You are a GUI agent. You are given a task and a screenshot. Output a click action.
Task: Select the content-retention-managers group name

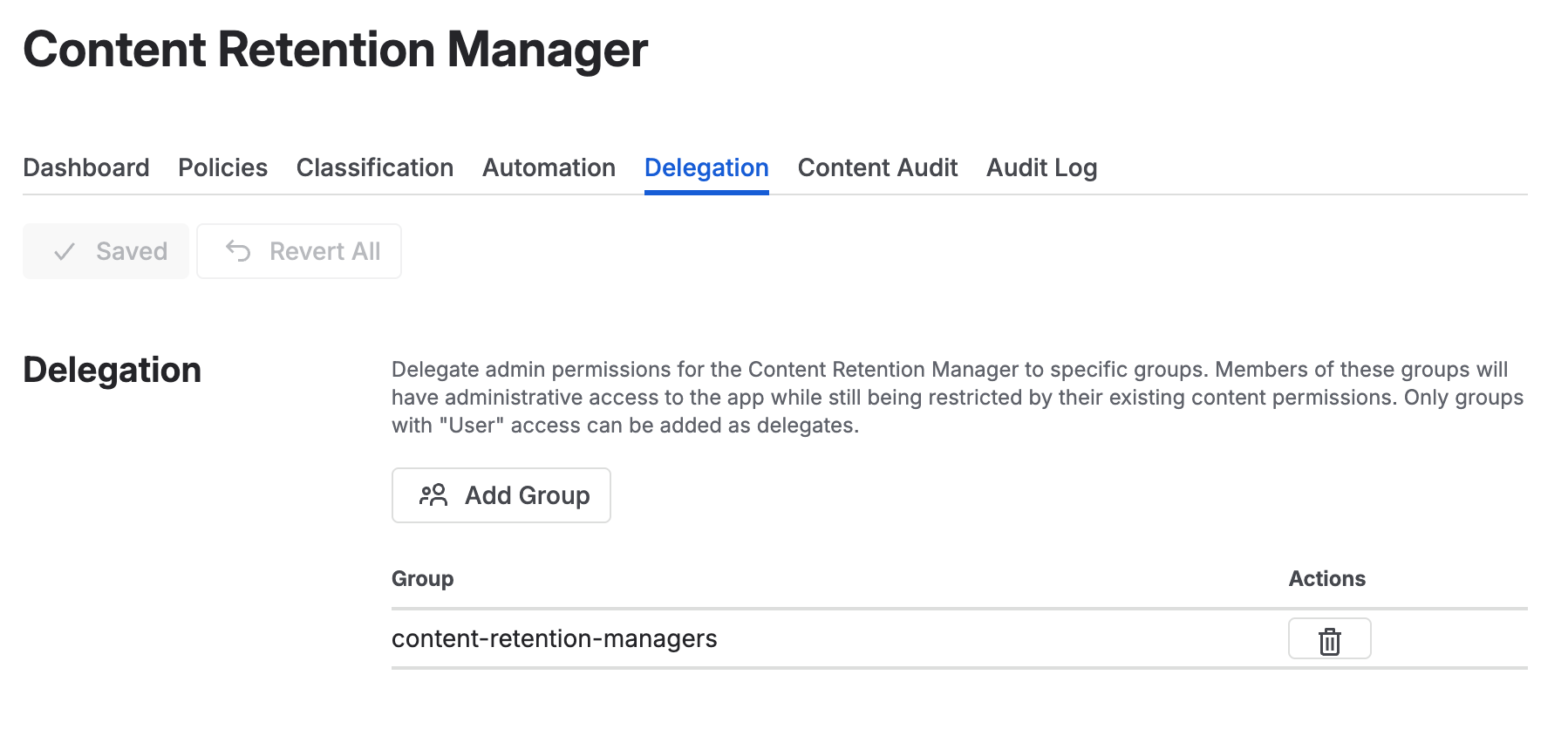click(x=554, y=639)
